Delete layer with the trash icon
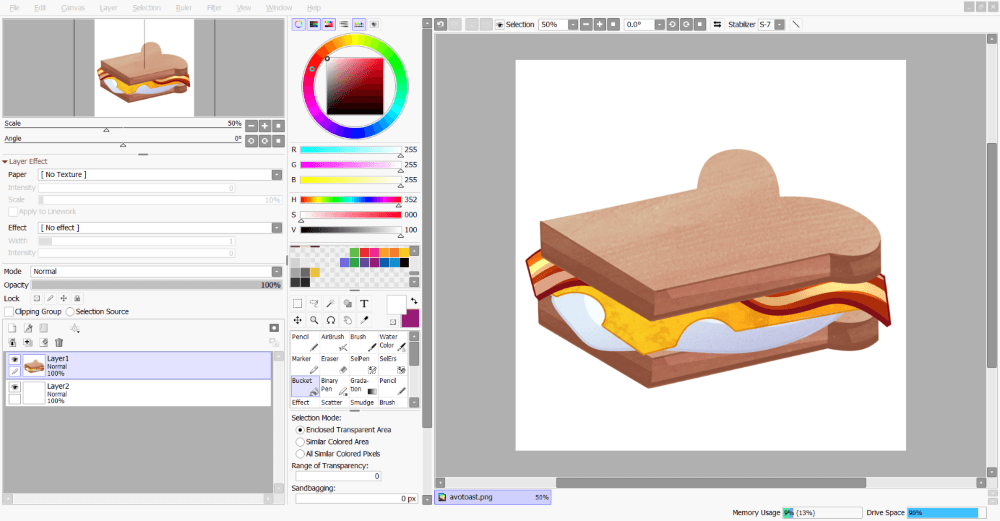The height and width of the screenshot is (521, 1000). (x=59, y=342)
